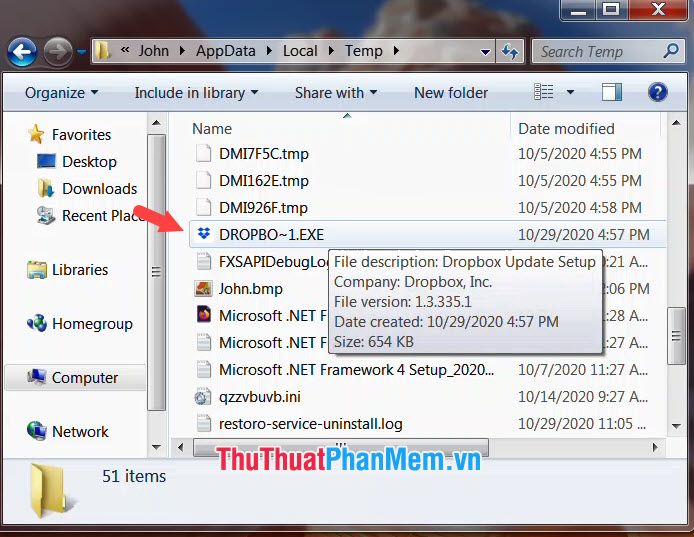Click the gear icon of qzzvbuvb.ini
Viewport: 694px width, 537px height.
[x=203, y=397]
